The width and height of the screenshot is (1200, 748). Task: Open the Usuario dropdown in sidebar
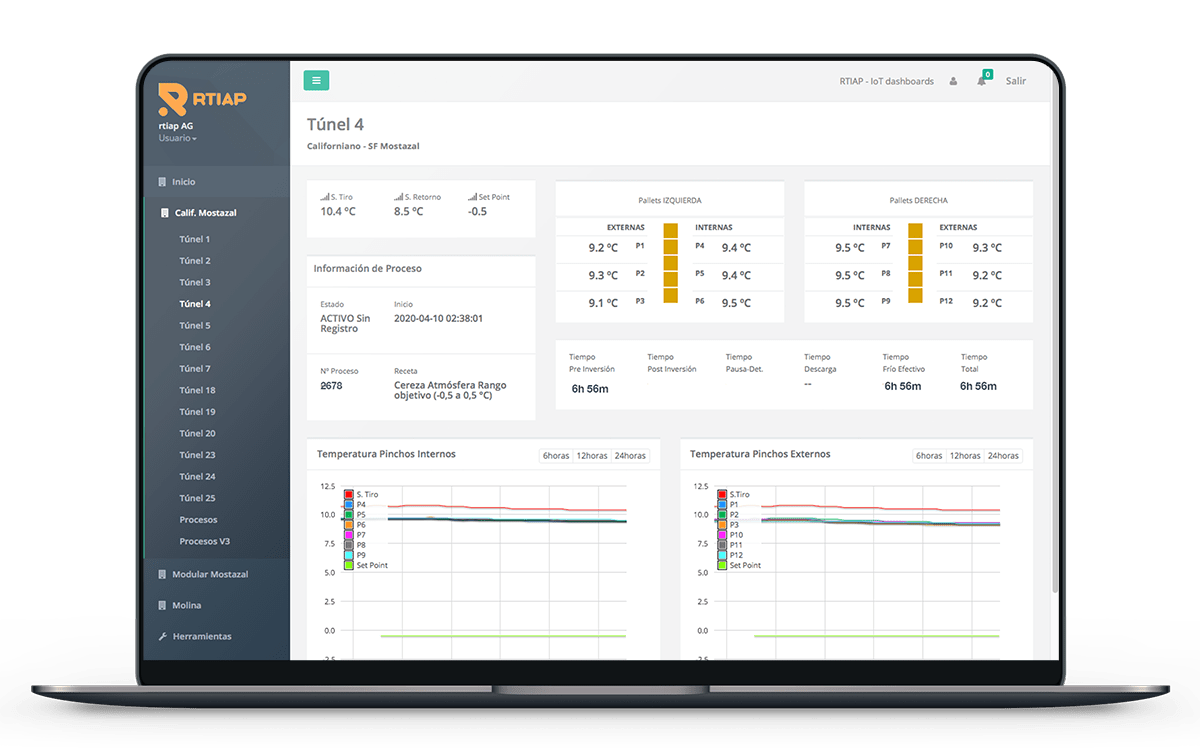177,138
